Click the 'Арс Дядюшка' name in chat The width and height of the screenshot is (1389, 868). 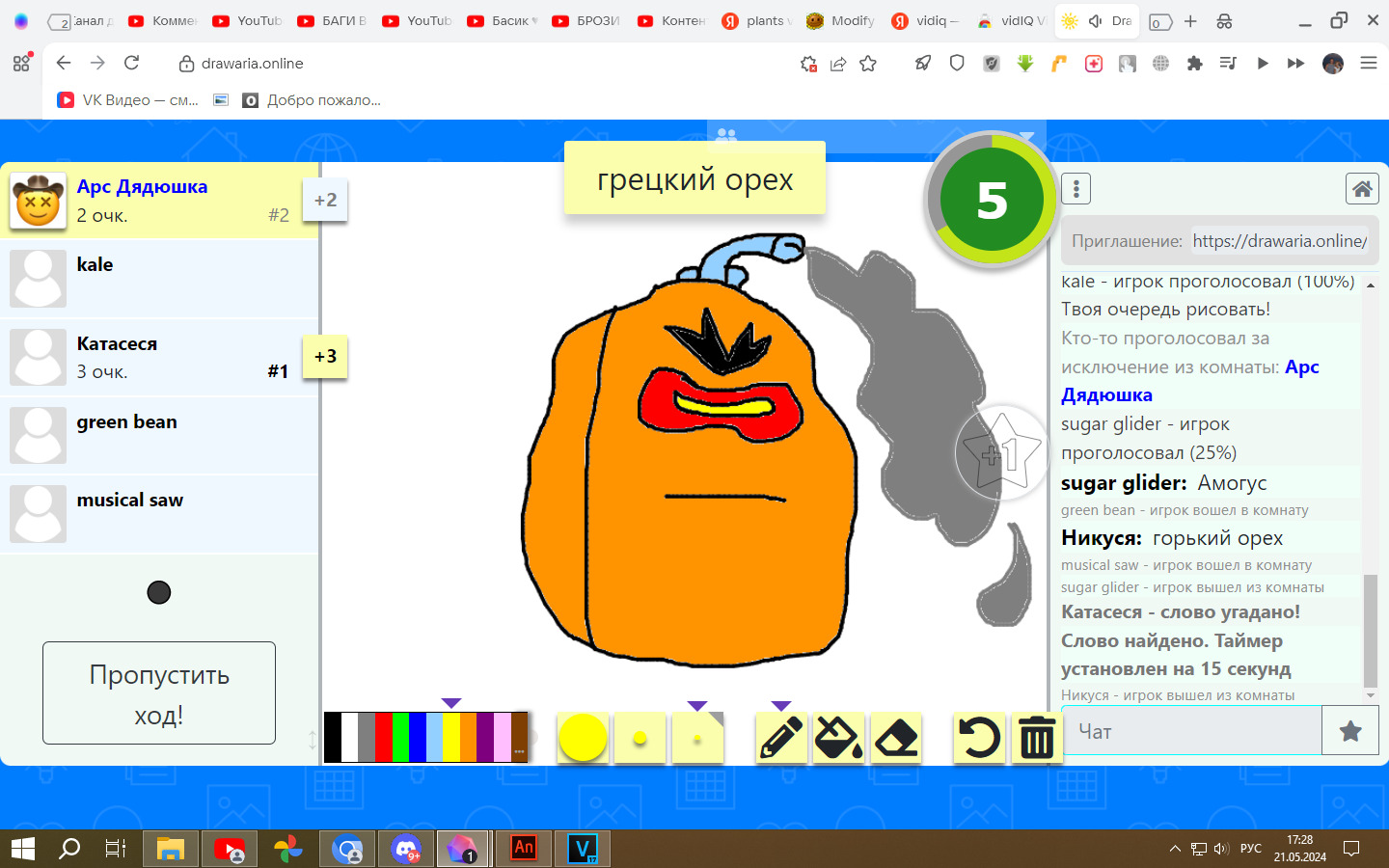pyautogui.click(x=1190, y=381)
